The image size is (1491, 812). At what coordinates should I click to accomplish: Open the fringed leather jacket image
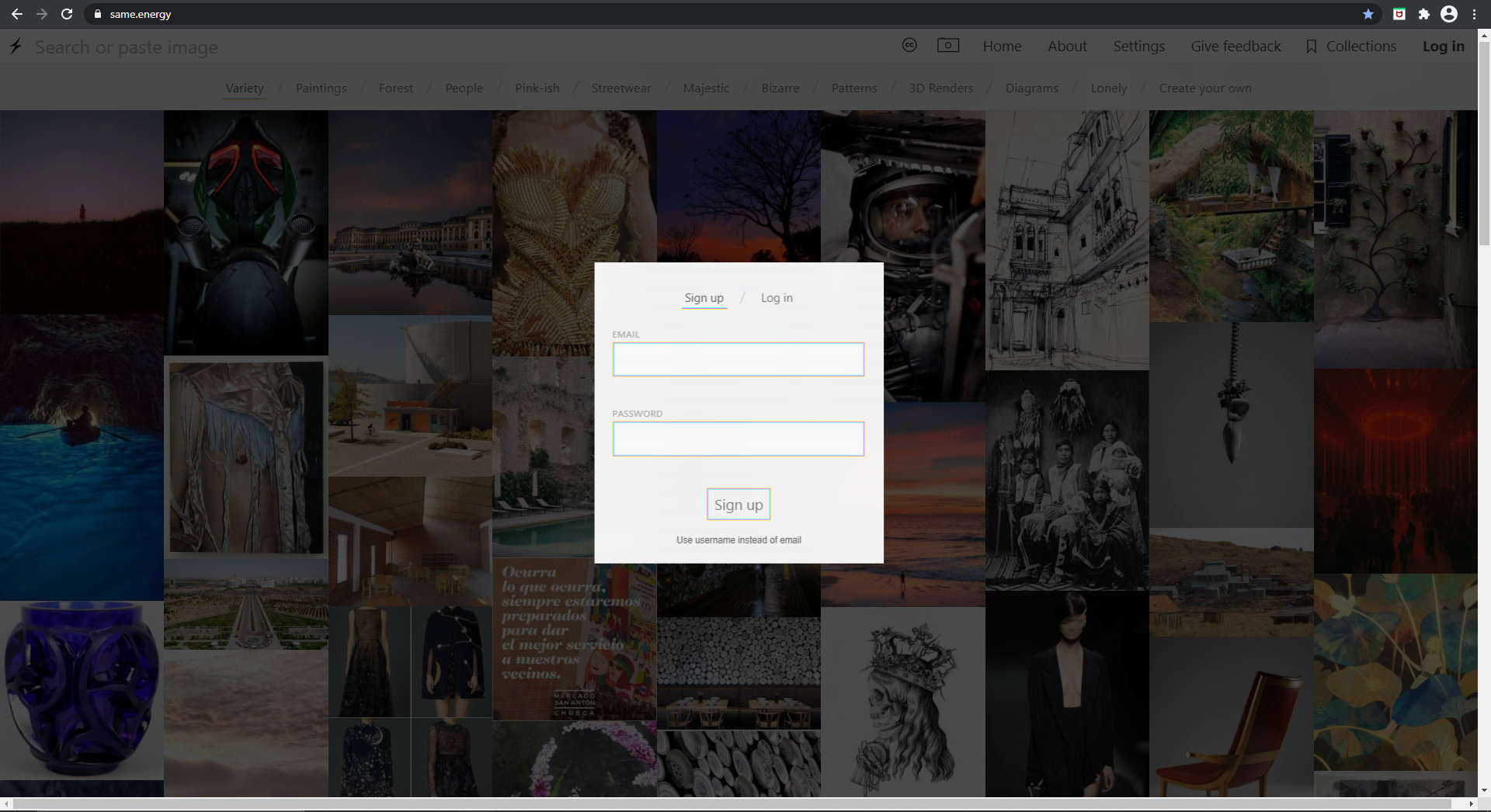pos(245,456)
